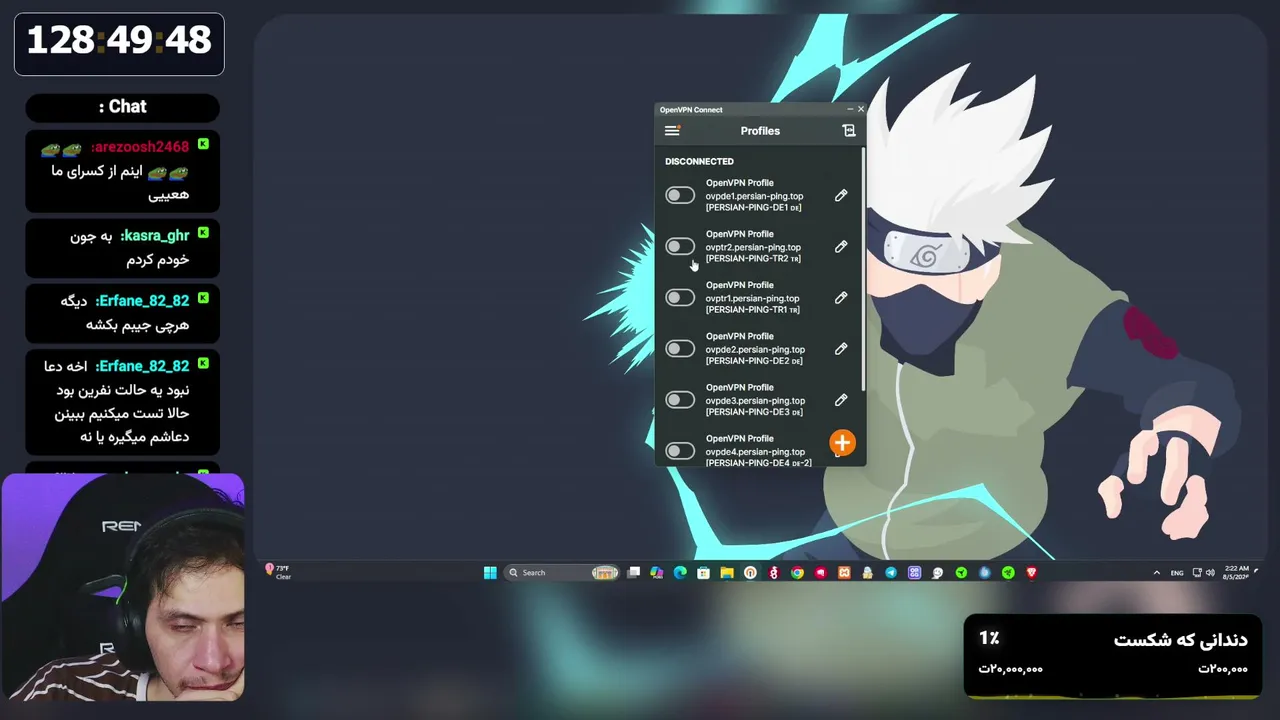The image size is (1280, 720).
Task: Open the volume control tray icon
Action: pos(1210,573)
